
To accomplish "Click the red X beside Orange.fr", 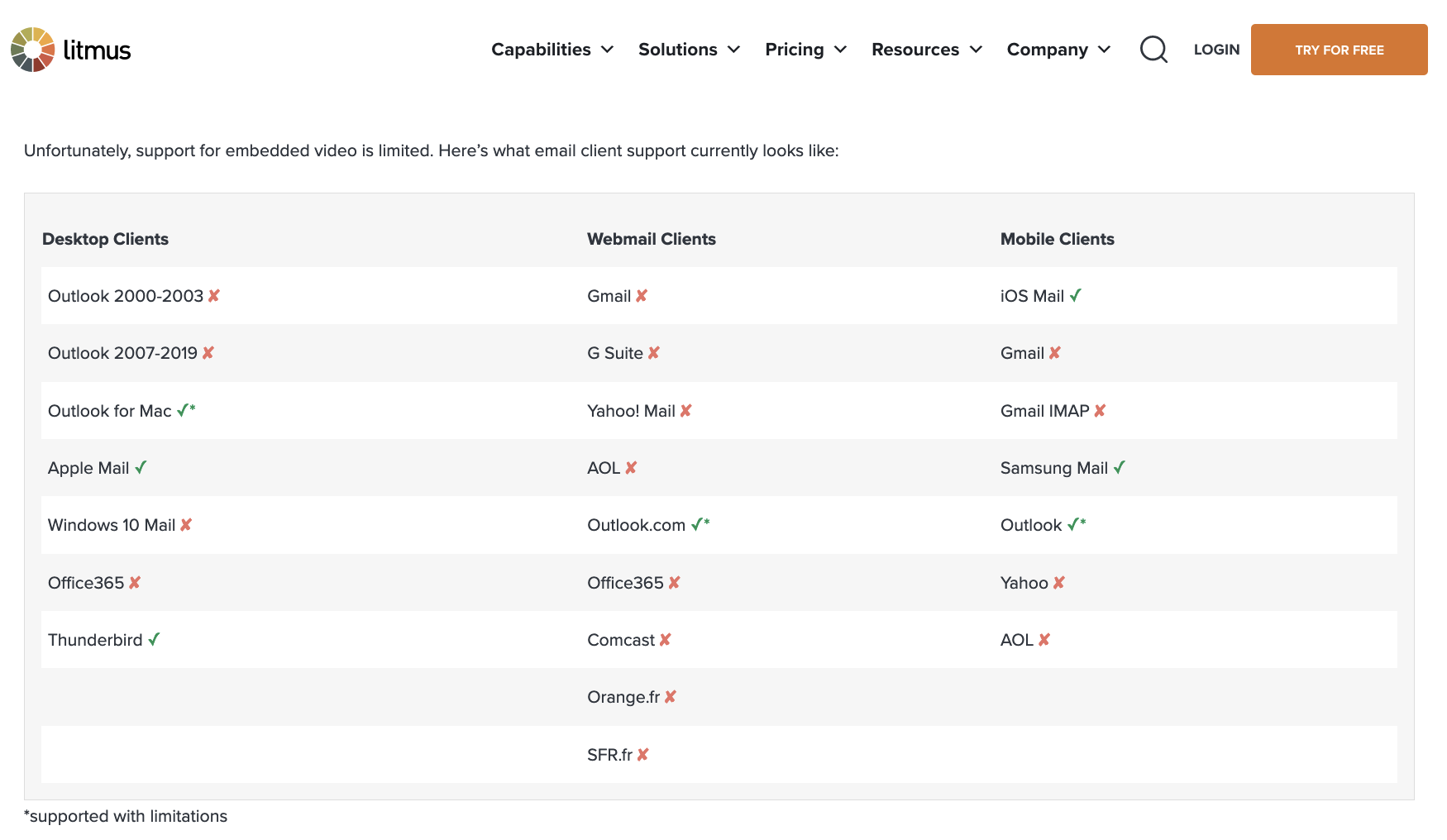I will click(671, 697).
